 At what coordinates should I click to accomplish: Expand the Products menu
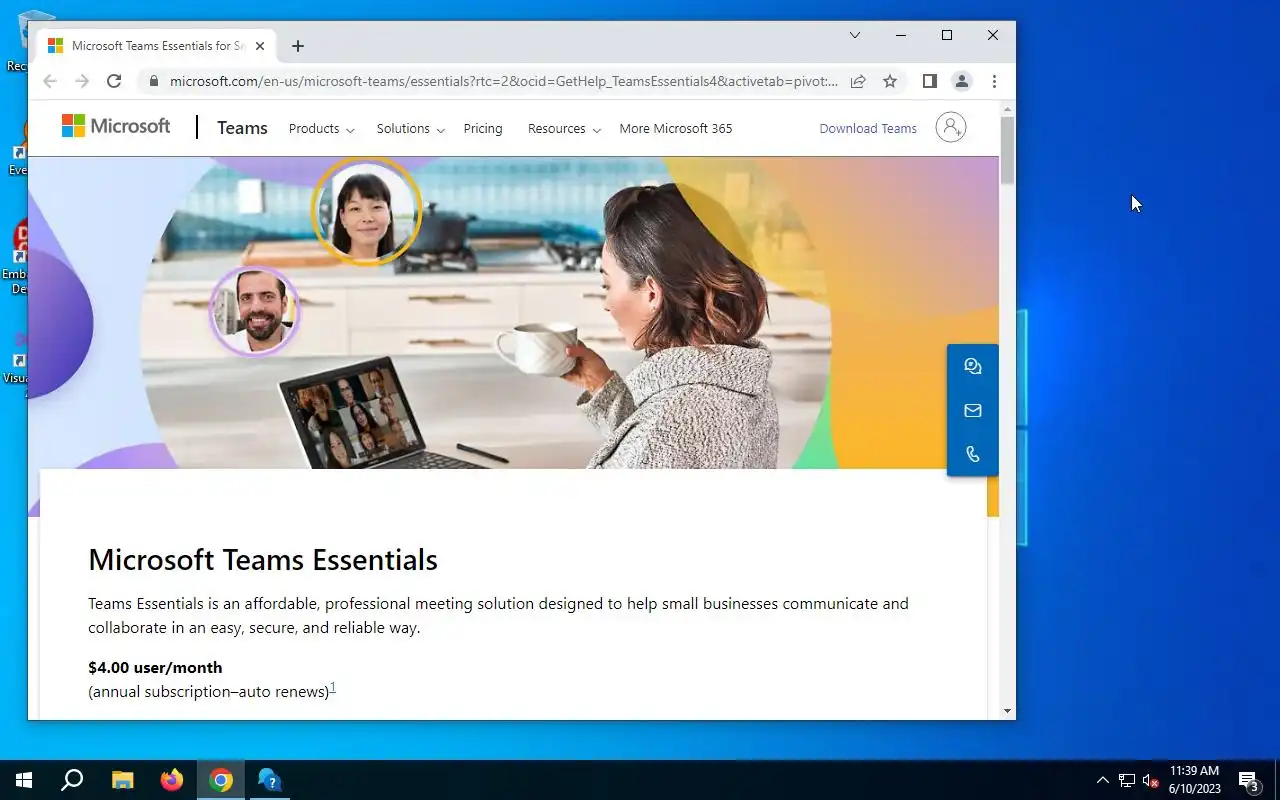tap(321, 129)
